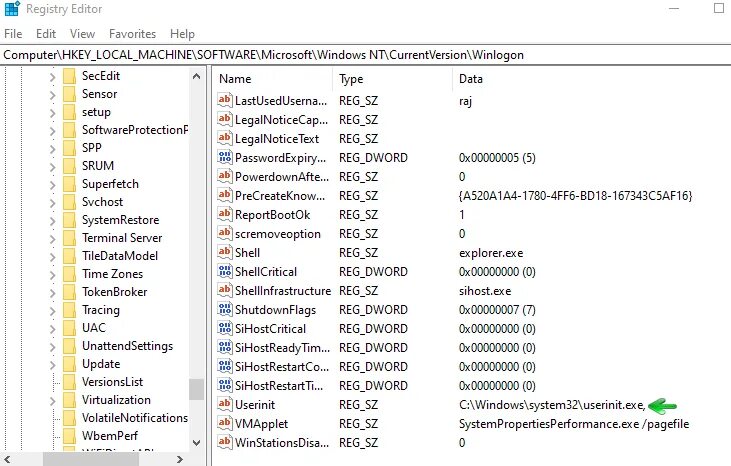This screenshot has width=731, height=466.
Task: Click the DWORD icon beside SiHostReadyTim value
Action: coord(225,348)
